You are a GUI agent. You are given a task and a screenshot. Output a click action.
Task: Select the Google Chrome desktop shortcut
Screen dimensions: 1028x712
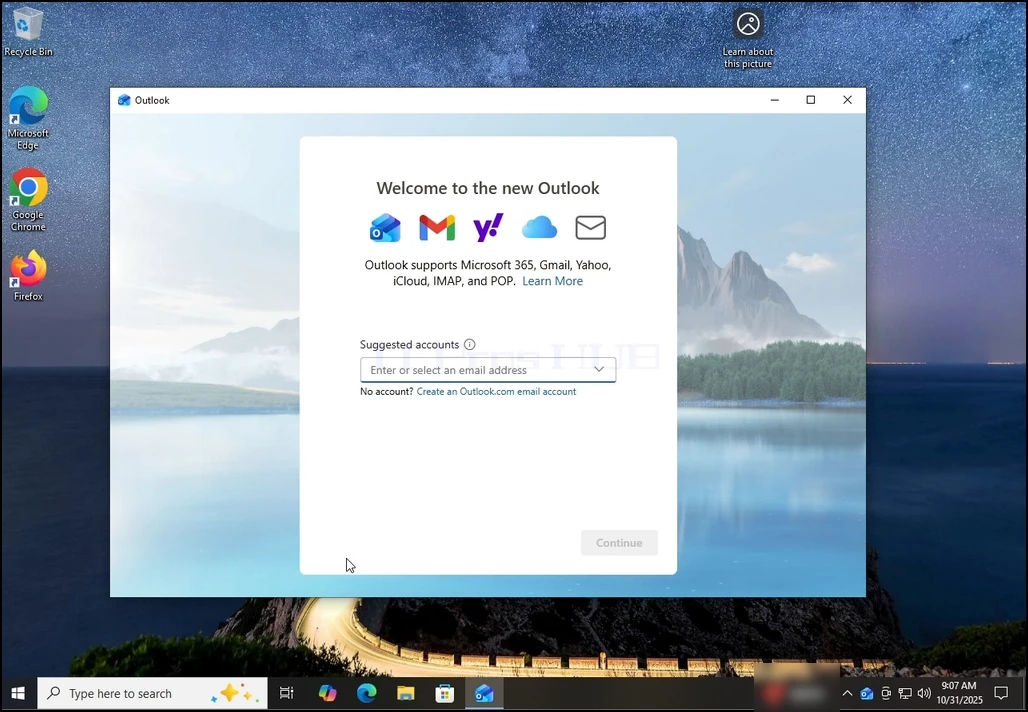(28, 199)
